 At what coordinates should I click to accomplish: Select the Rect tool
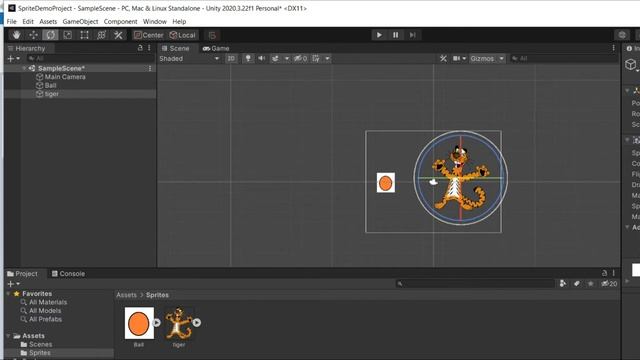tap(84, 35)
